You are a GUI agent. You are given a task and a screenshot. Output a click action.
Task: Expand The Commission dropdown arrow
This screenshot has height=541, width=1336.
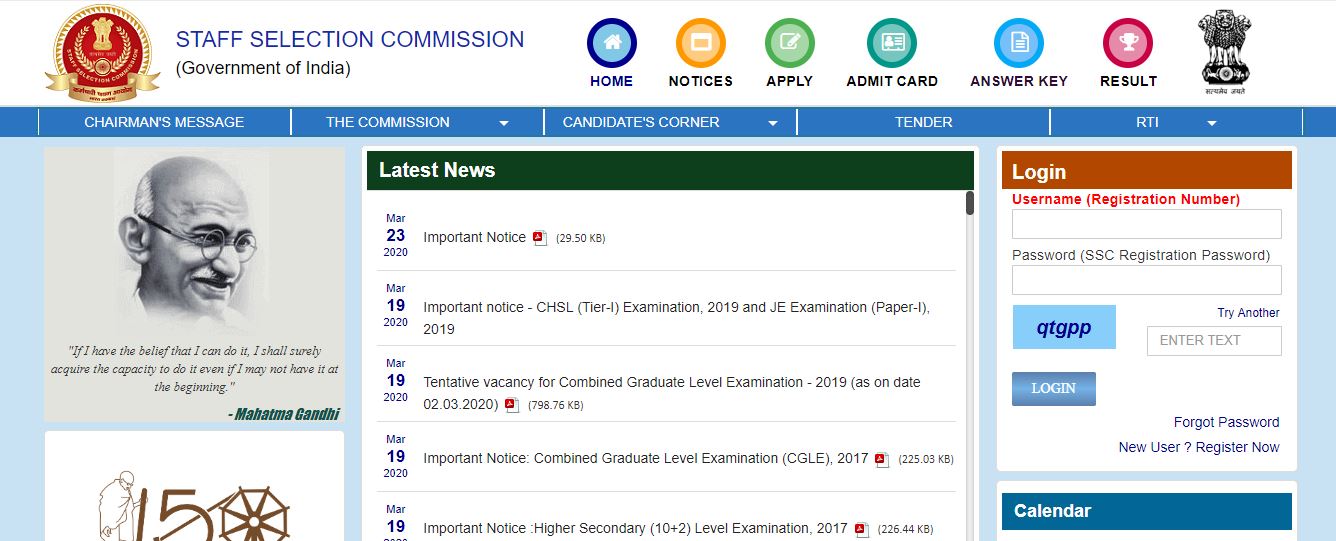[x=504, y=123]
